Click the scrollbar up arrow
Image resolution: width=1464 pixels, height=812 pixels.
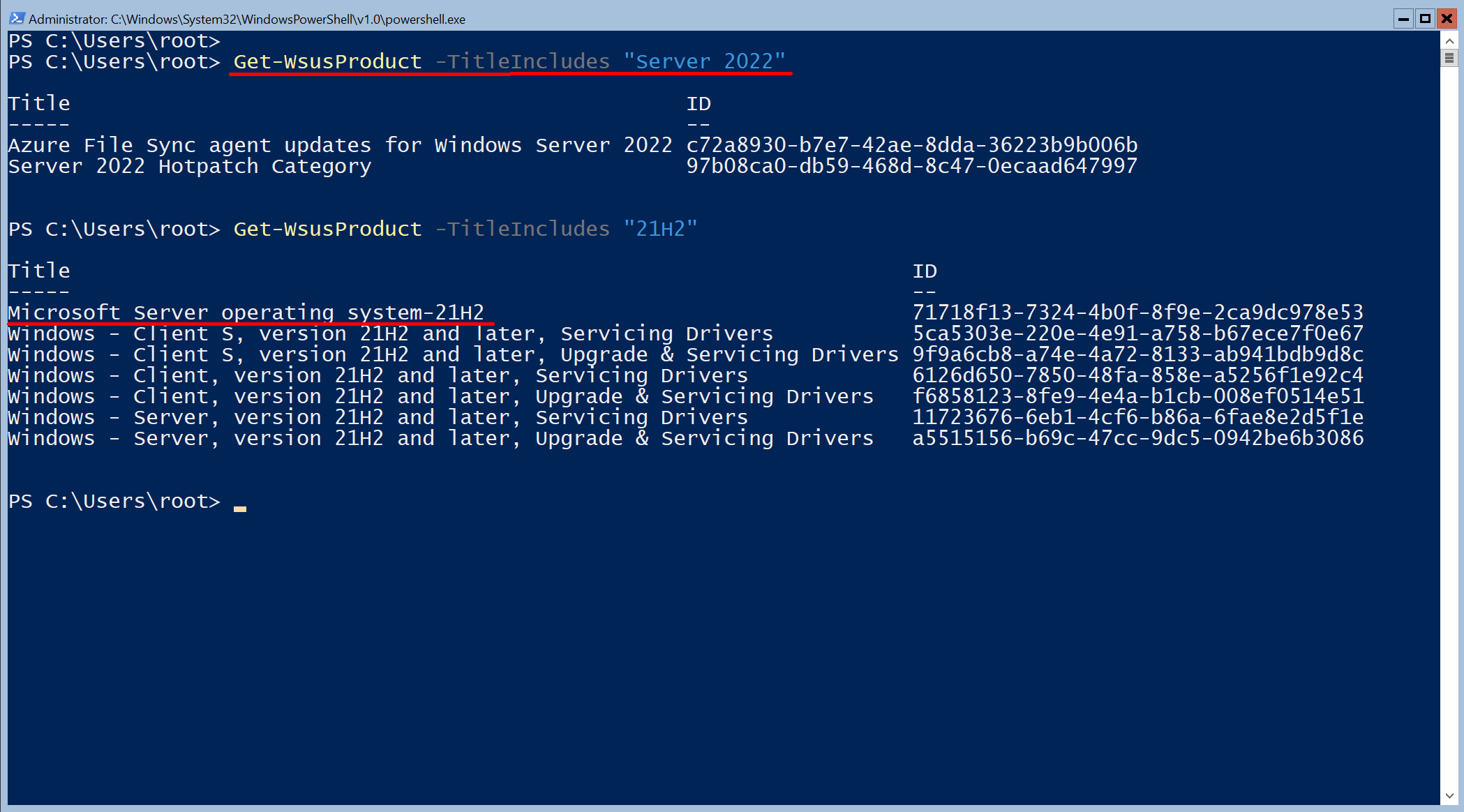click(x=1449, y=40)
